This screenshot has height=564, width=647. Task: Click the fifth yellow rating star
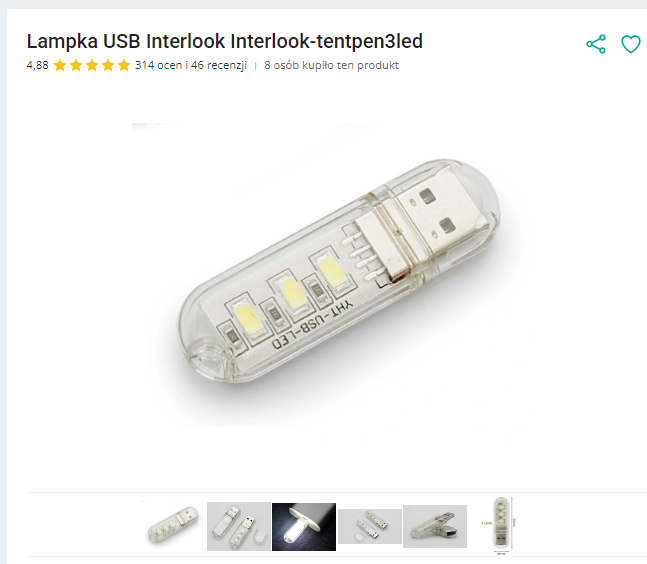[x=124, y=66]
